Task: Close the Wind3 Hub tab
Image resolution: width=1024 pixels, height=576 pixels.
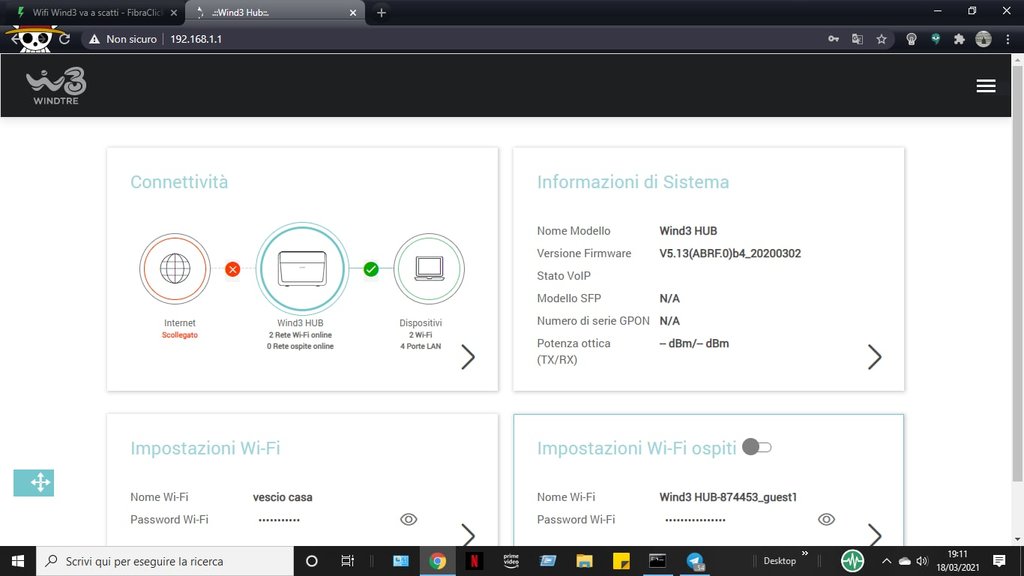Action: click(353, 12)
